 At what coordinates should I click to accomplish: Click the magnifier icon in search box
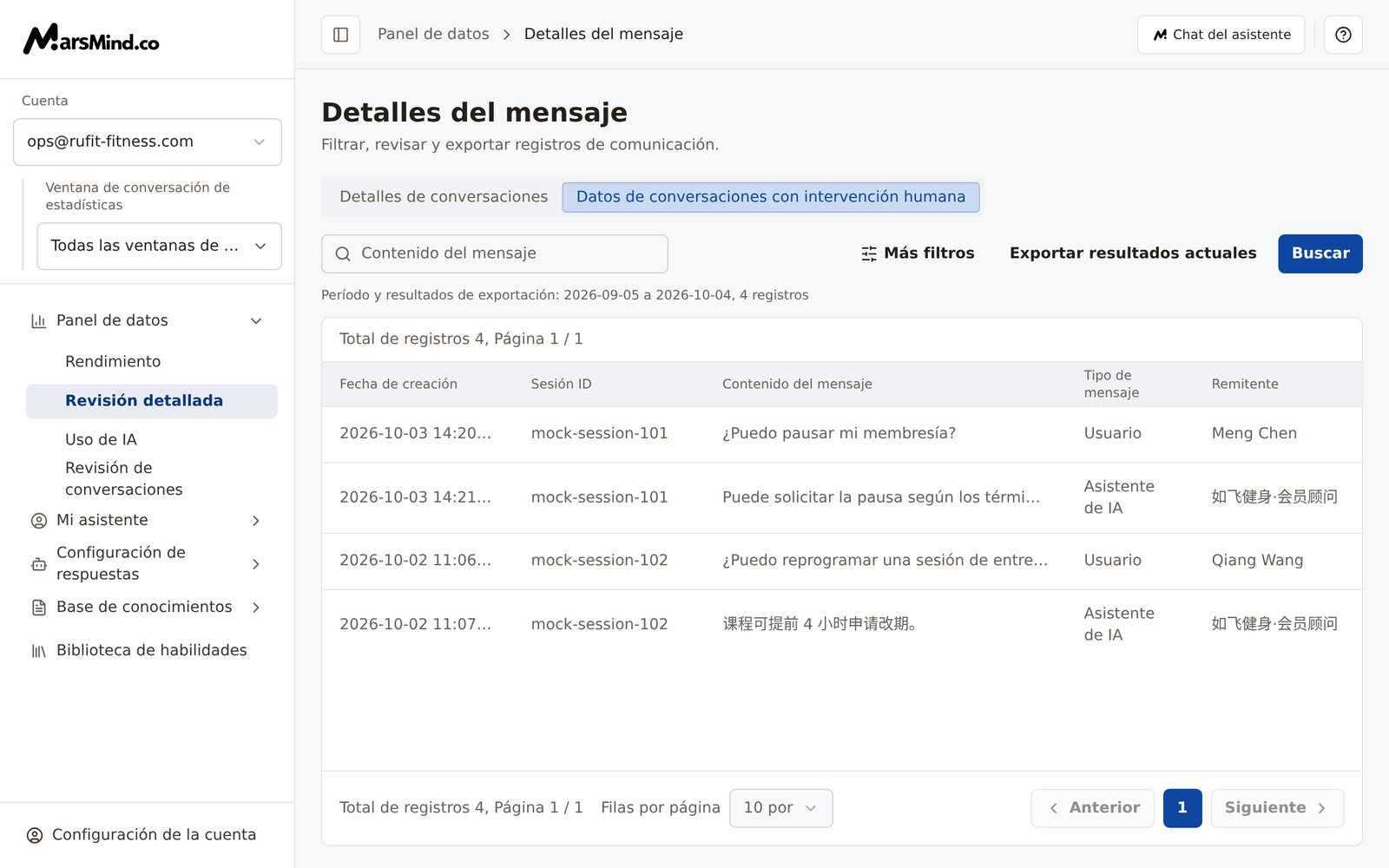343,253
